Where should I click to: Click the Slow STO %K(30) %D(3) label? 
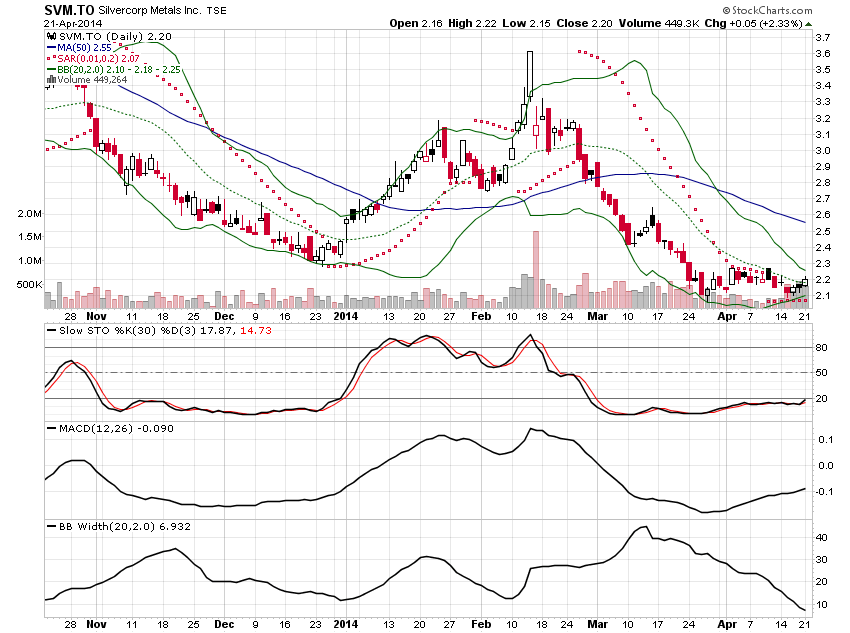tap(127, 331)
